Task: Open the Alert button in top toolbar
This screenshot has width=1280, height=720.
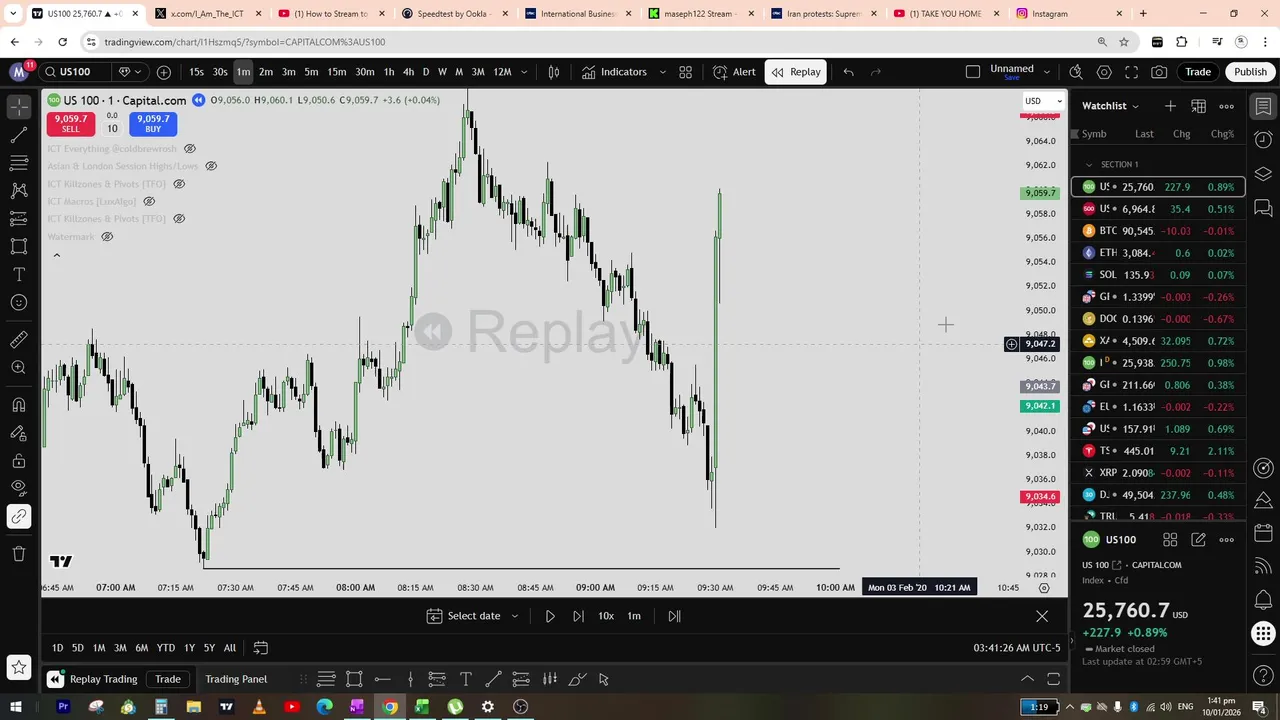Action: 735,72
